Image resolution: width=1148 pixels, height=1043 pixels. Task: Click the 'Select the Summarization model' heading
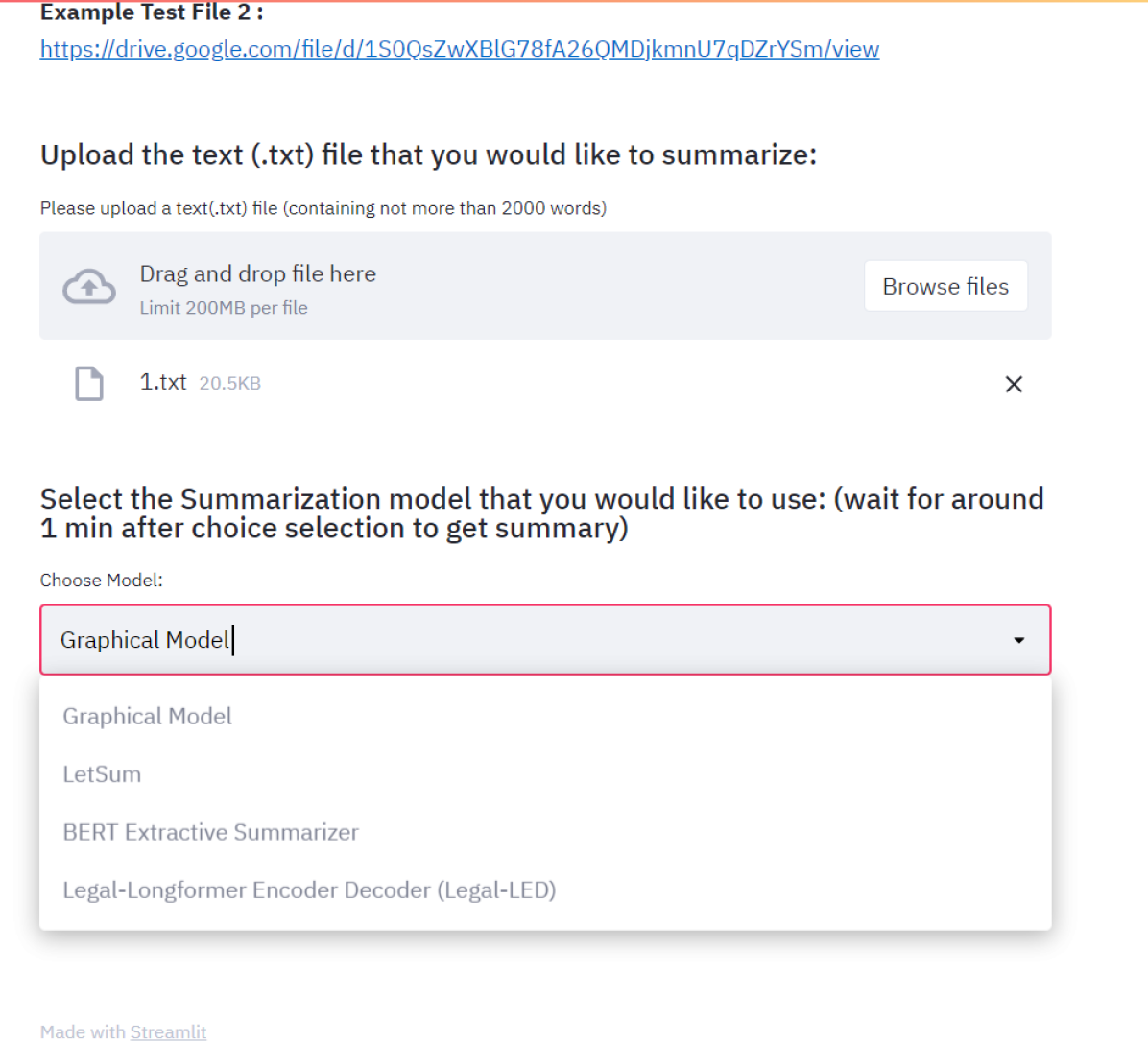541,513
